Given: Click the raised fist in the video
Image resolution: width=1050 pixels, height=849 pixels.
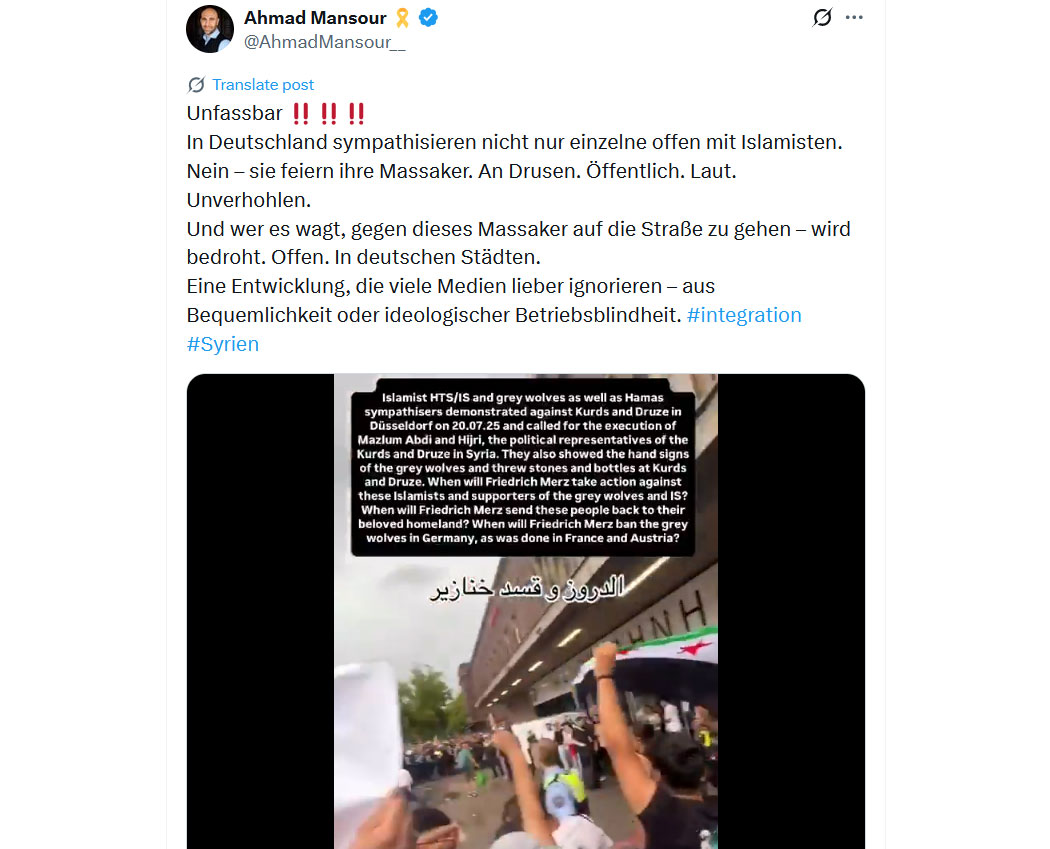Looking at the screenshot, I should [x=606, y=659].
